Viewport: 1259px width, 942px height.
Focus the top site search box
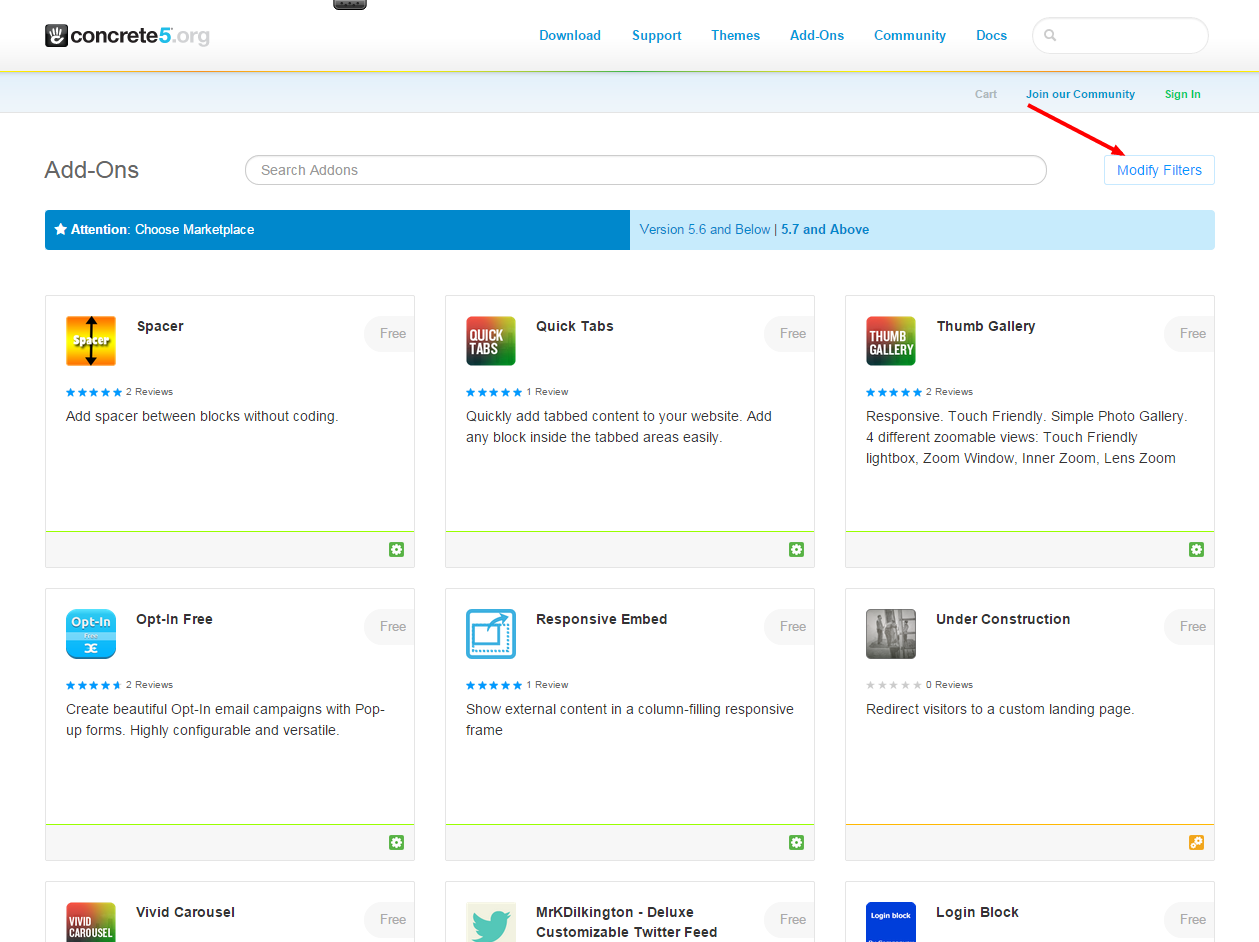tap(1120, 35)
